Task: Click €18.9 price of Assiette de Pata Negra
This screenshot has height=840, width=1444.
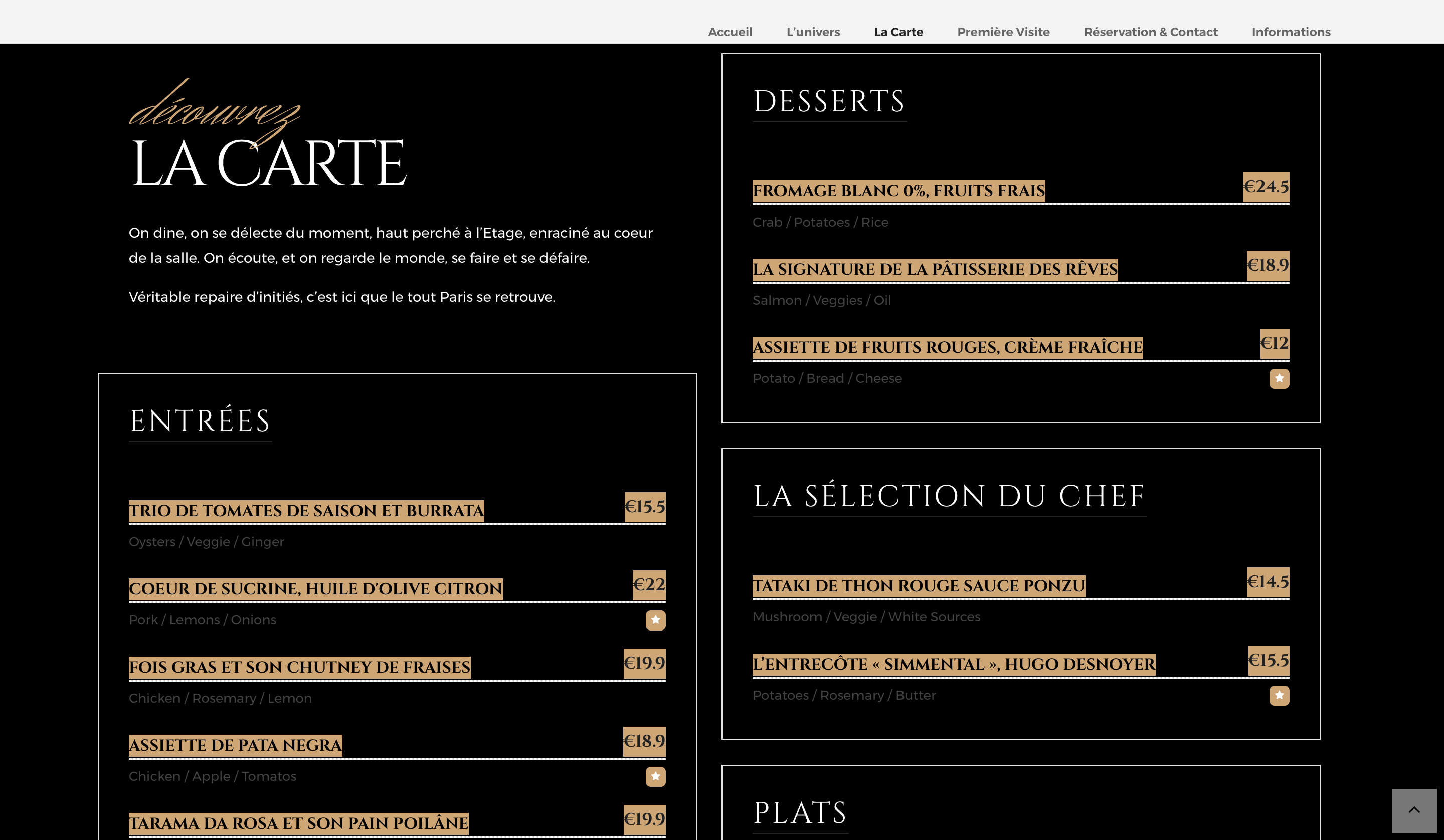Action: tap(645, 741)
